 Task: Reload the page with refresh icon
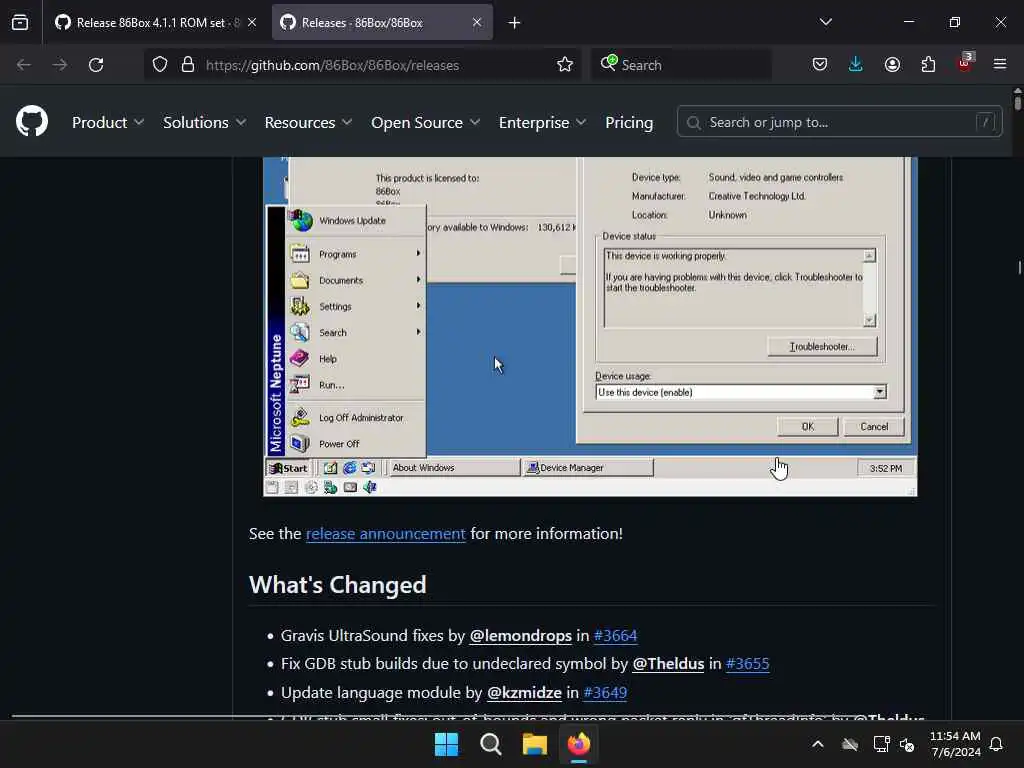[x=96, y=65]
